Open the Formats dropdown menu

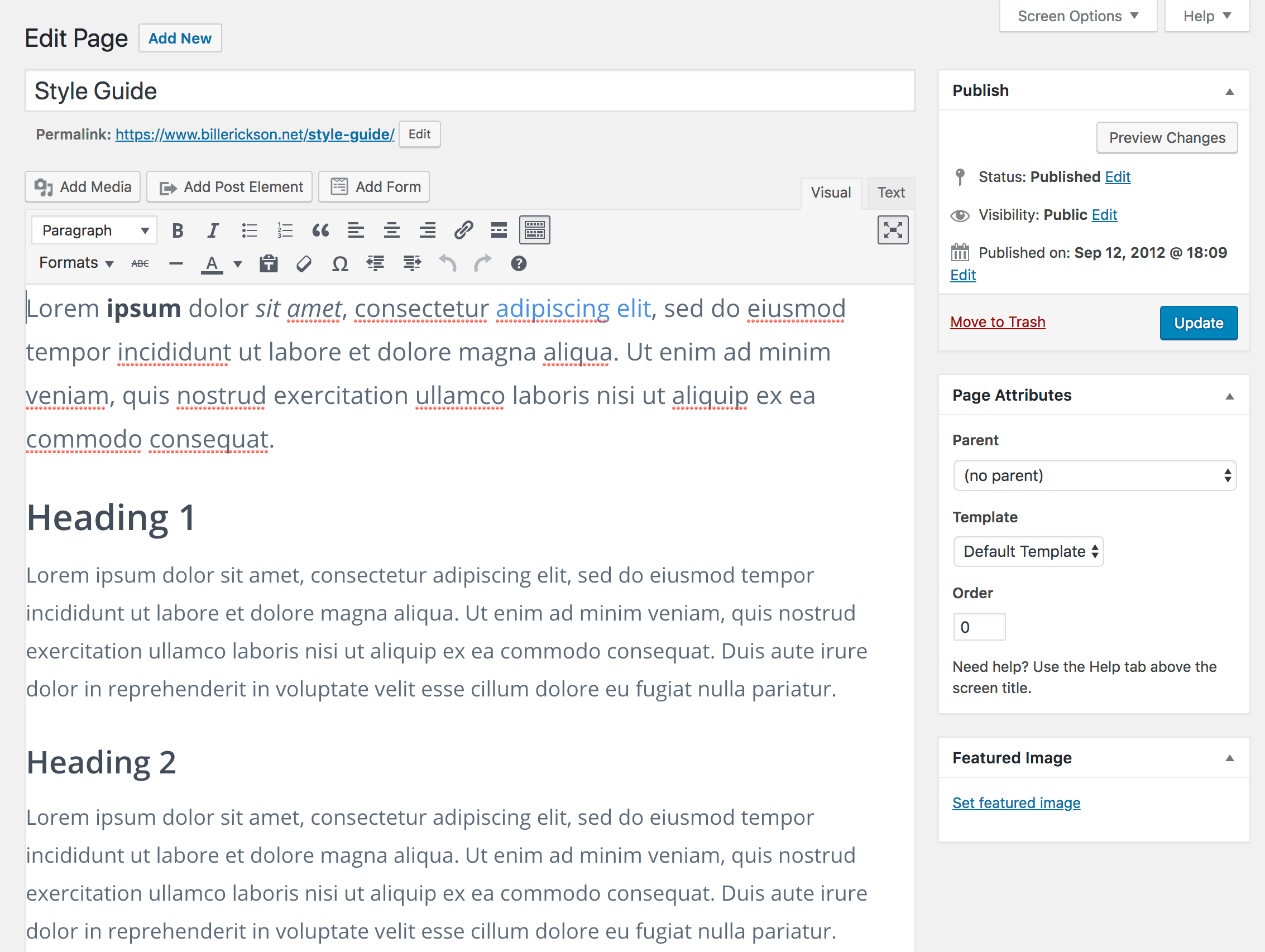[76, 263]
